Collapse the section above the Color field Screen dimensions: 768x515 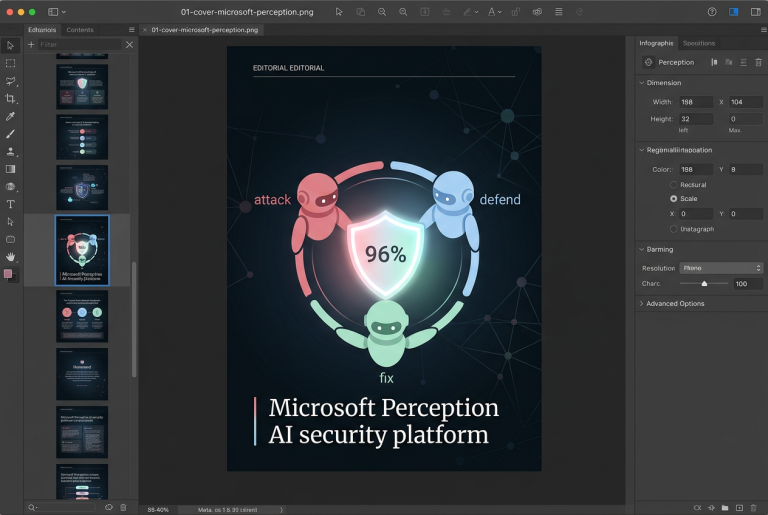click(642, 150)
